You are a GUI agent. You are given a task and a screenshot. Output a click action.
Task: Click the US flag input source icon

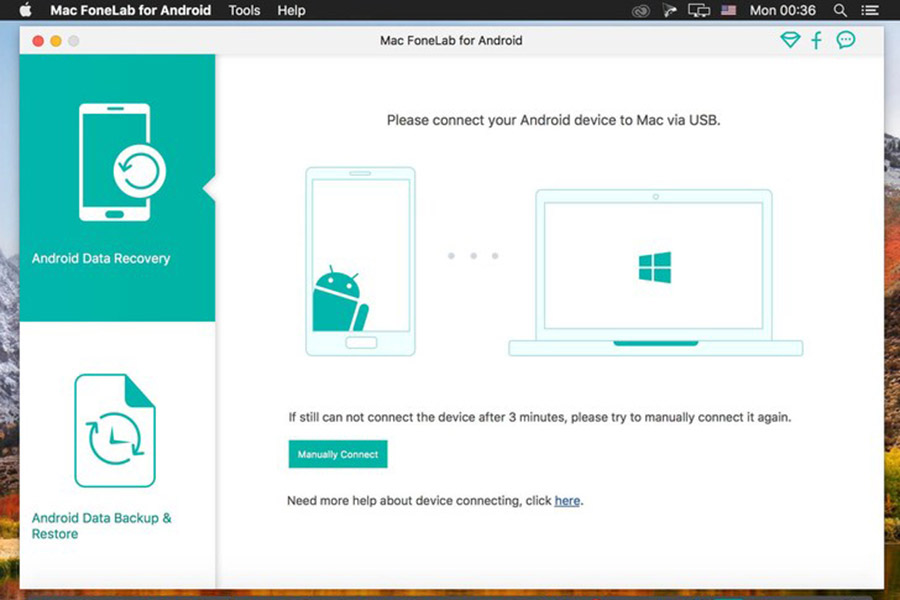pos(728,10)
